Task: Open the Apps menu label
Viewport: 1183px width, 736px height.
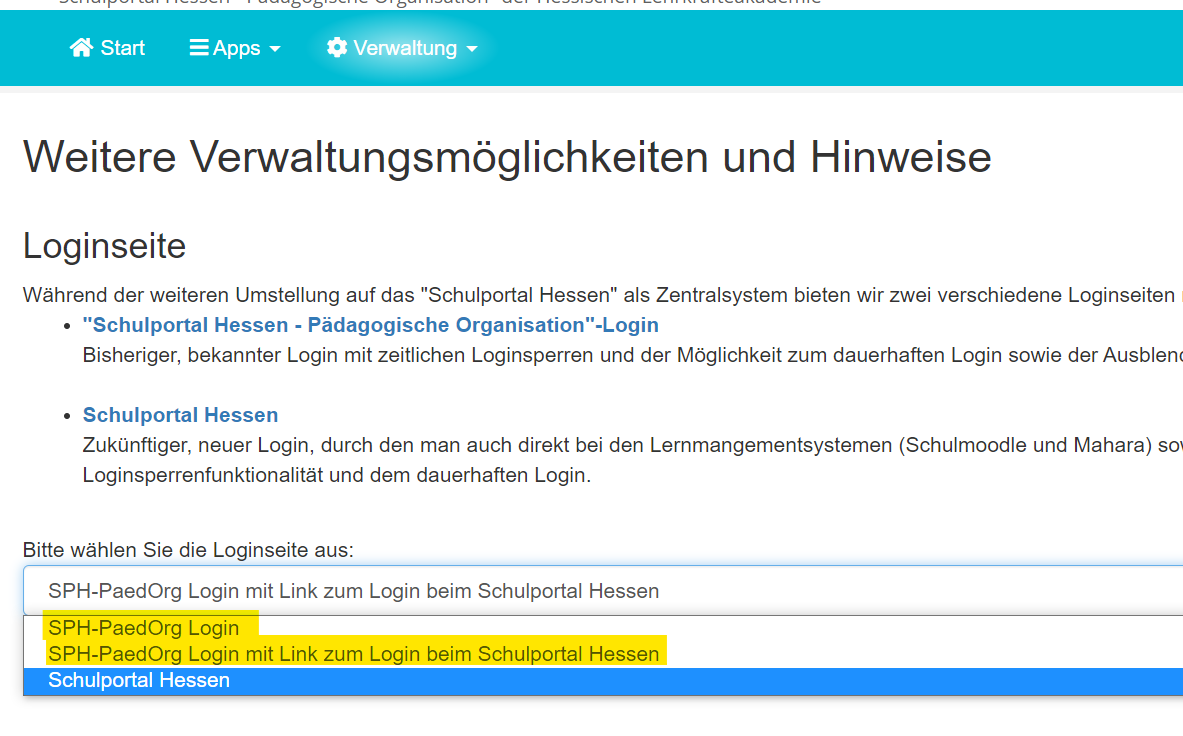Action: tap(236, 48)
